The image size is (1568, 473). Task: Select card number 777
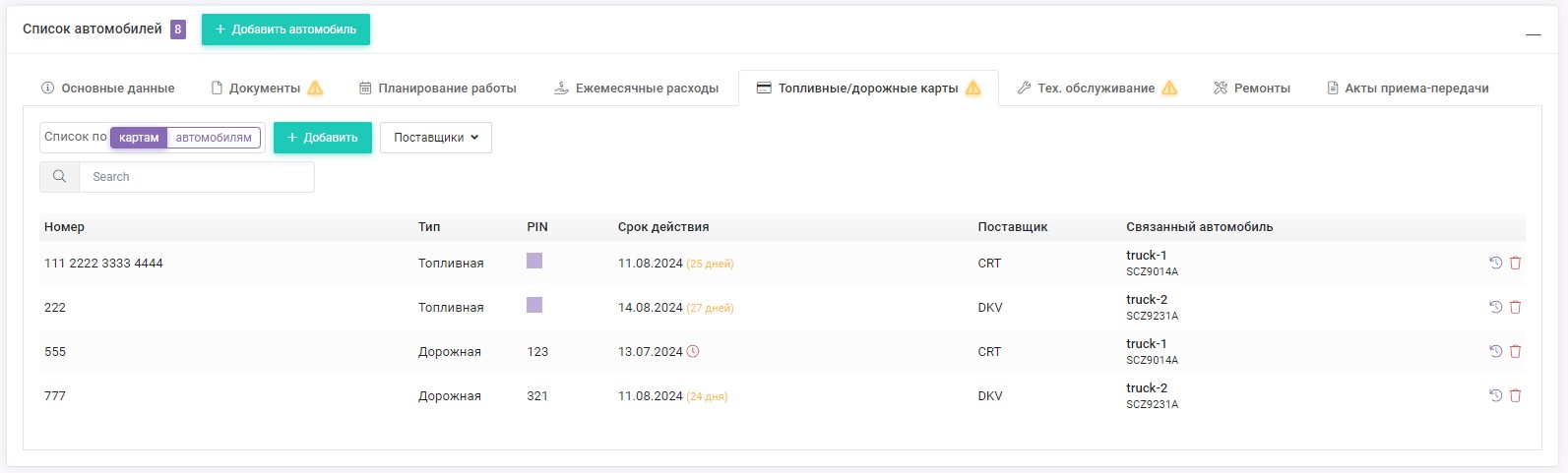click(55, 395)
